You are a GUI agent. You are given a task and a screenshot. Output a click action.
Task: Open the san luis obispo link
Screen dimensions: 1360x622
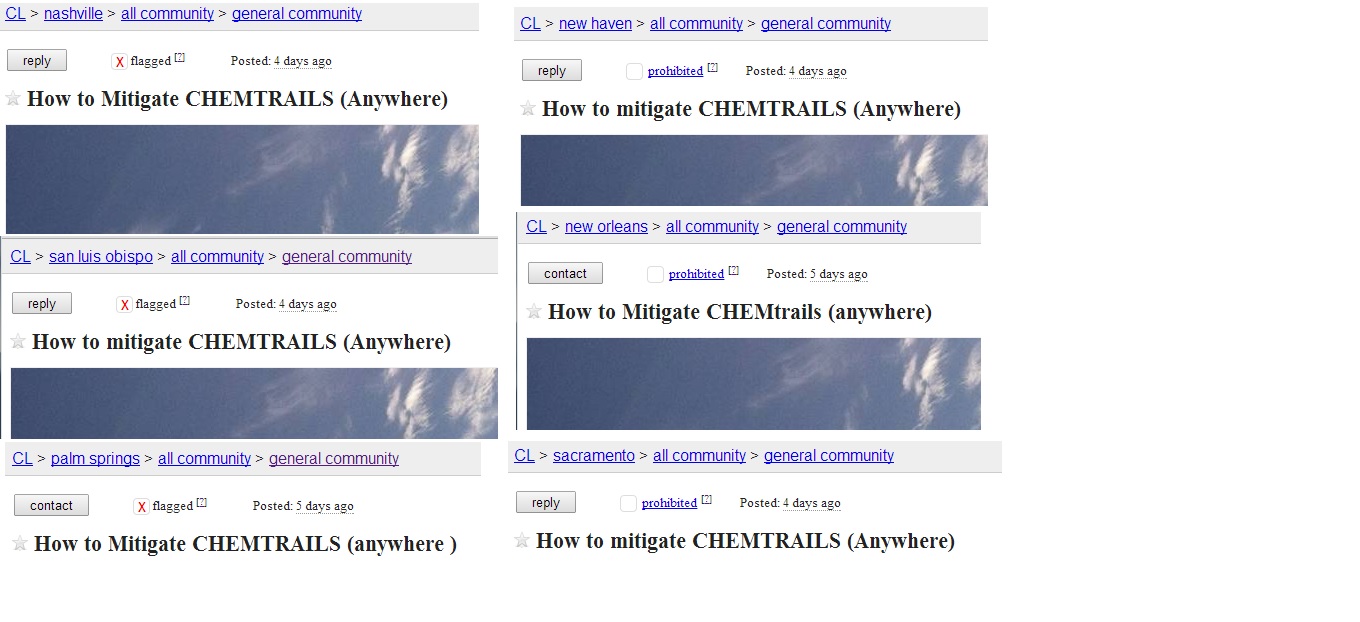[101, 256]
